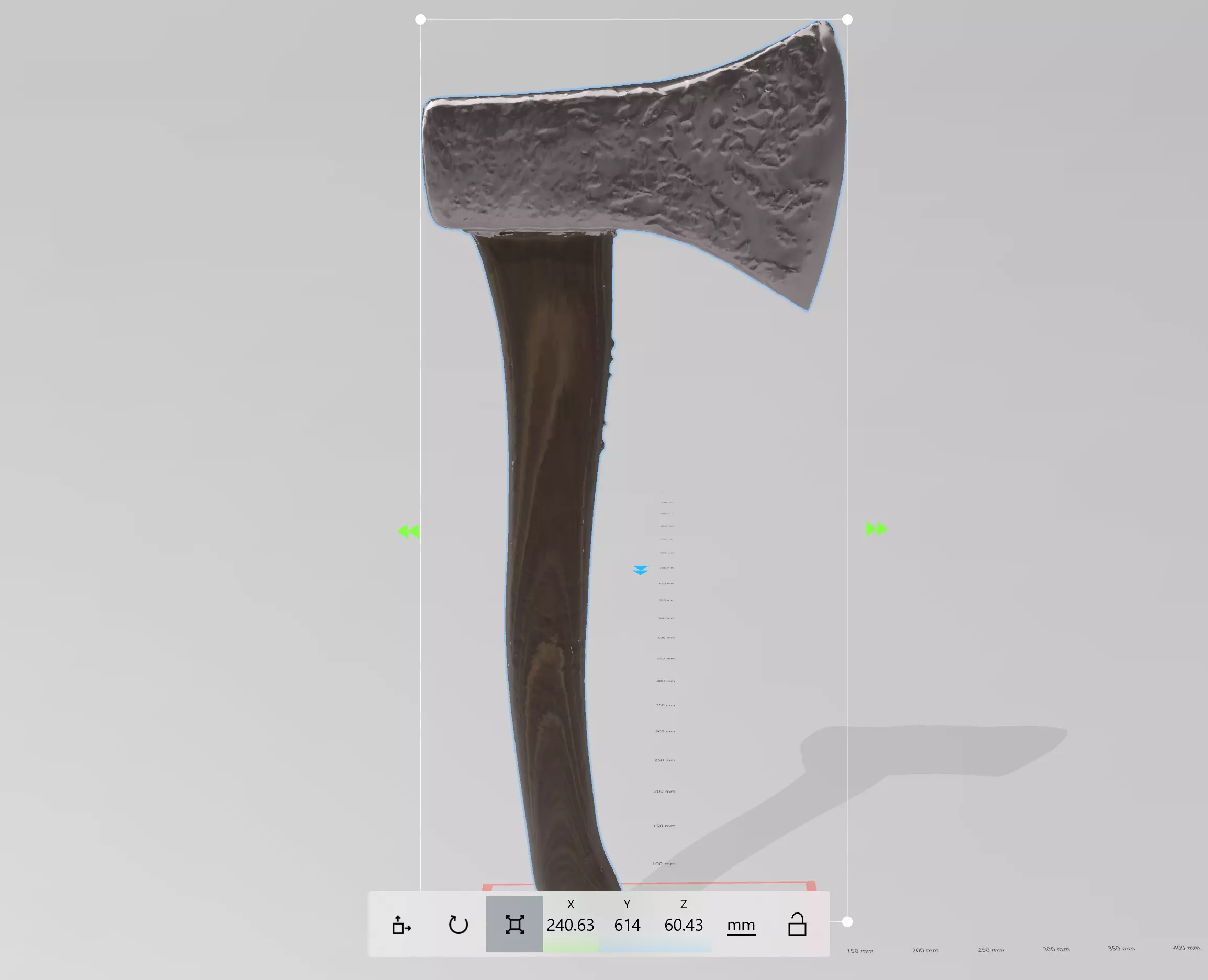The image size is (1208, 980).
Task: Click the green highlight bar under X
Action: point(570,946)
